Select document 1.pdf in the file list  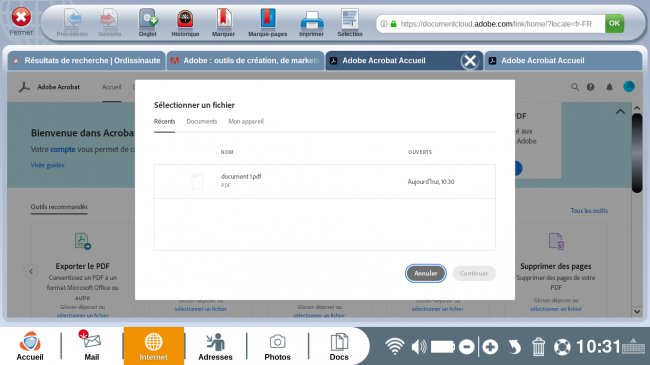pyautogui.click(x=325, y=182)
